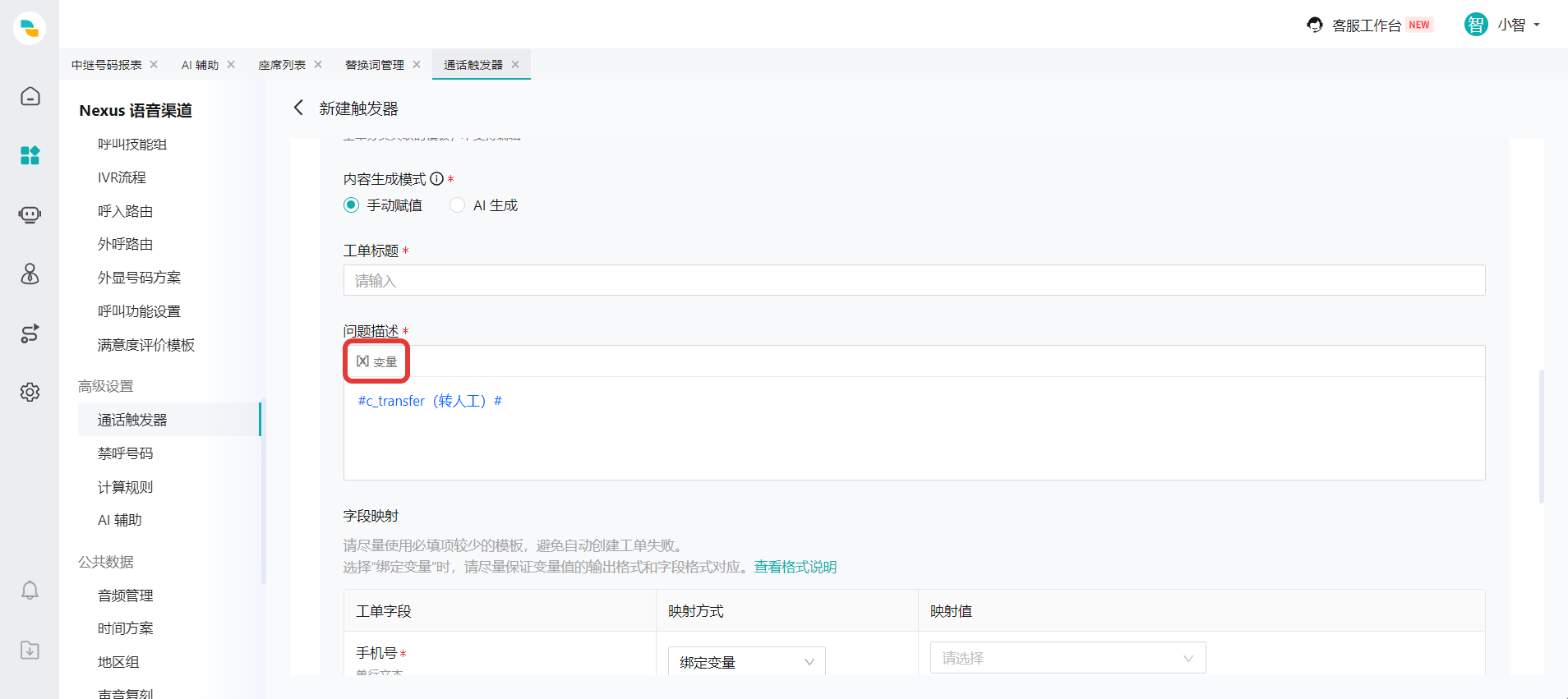
Task: Switch to the AI 辅助 tab
Action: (200, 64)
